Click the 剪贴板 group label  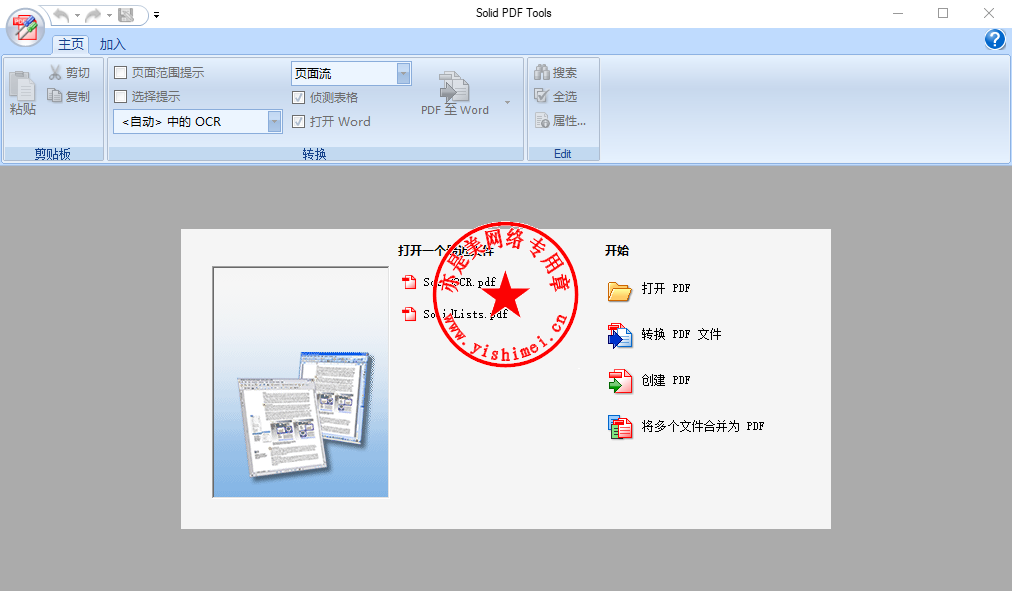pos(53,154)
